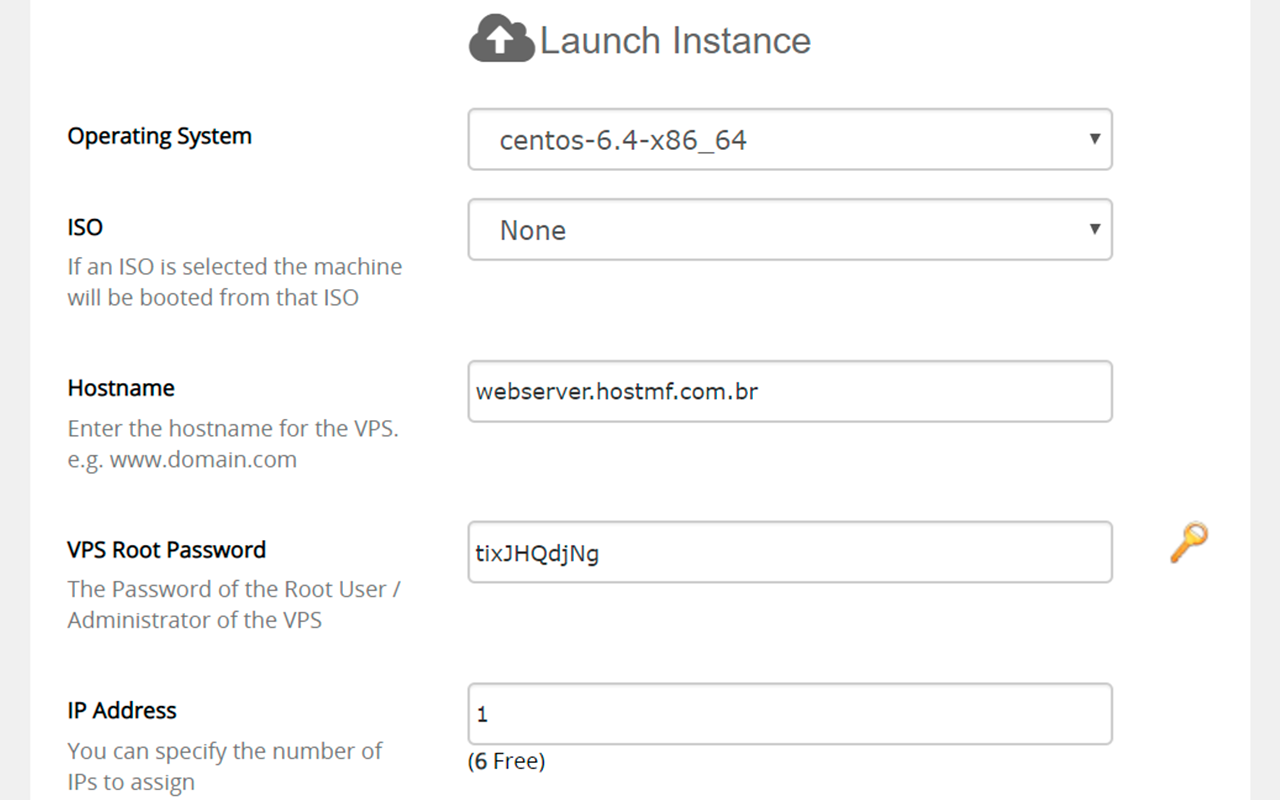Click the Hostname label
This screenshot has height=800, width=1280.
(121, 388)
